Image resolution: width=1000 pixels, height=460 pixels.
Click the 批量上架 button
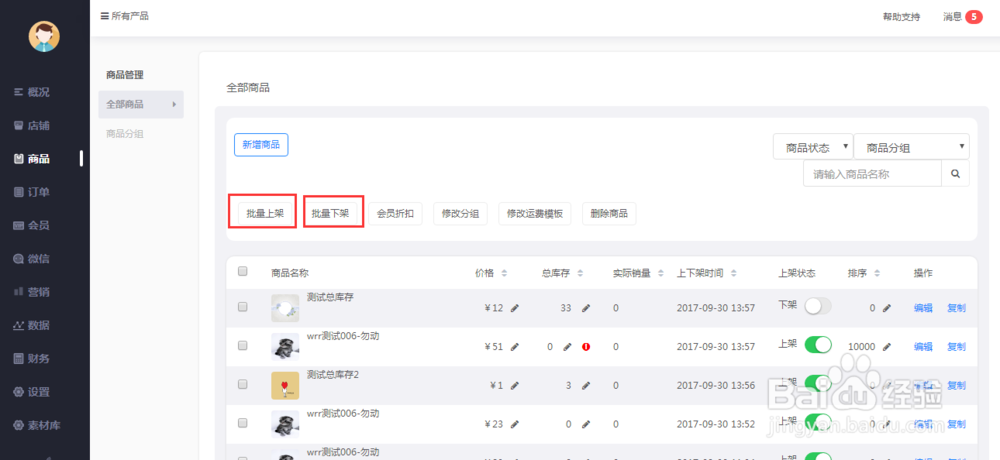[265, 214]
